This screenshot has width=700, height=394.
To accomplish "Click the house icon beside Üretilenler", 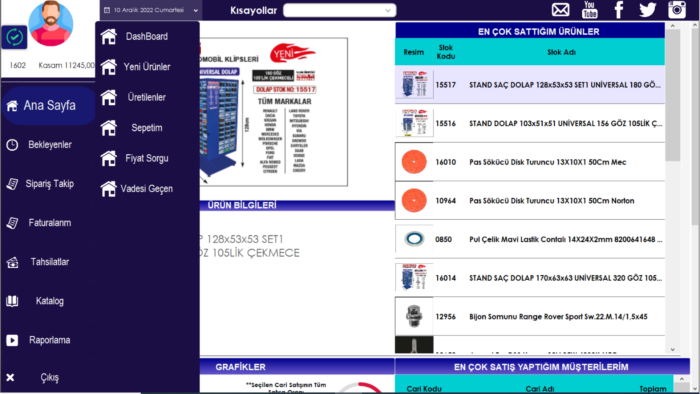I will pyautogui.click(x=108, y=97).
